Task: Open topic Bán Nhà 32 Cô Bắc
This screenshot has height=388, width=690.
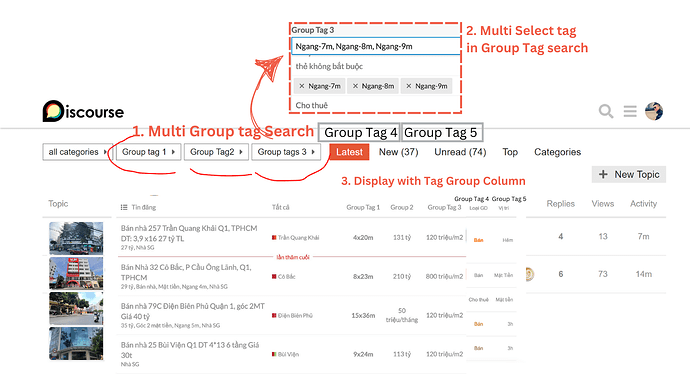Action: click(186, 272)
